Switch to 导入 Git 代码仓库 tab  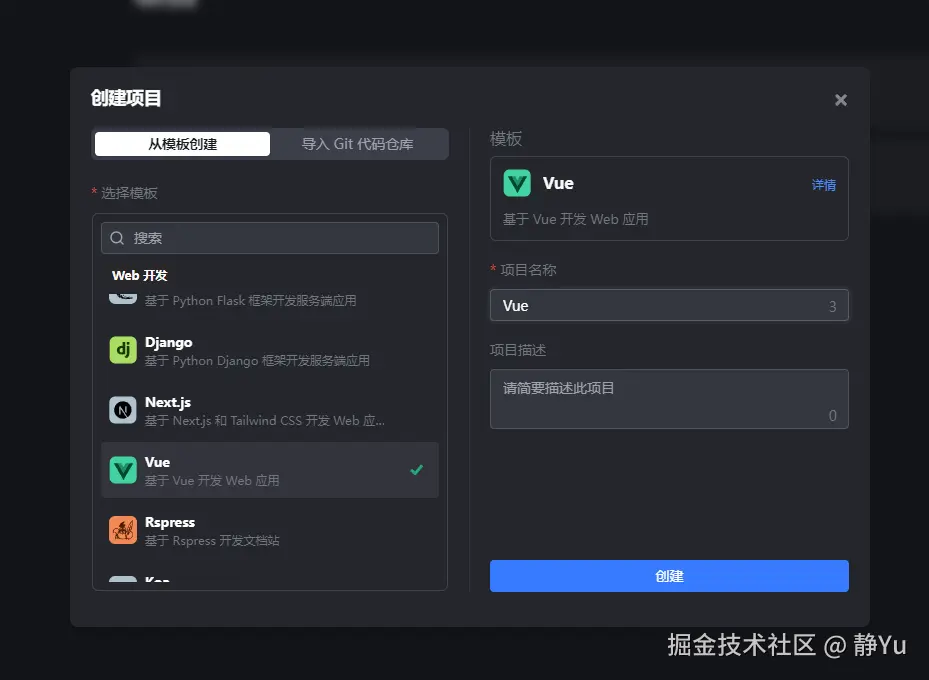click(358, 144)
